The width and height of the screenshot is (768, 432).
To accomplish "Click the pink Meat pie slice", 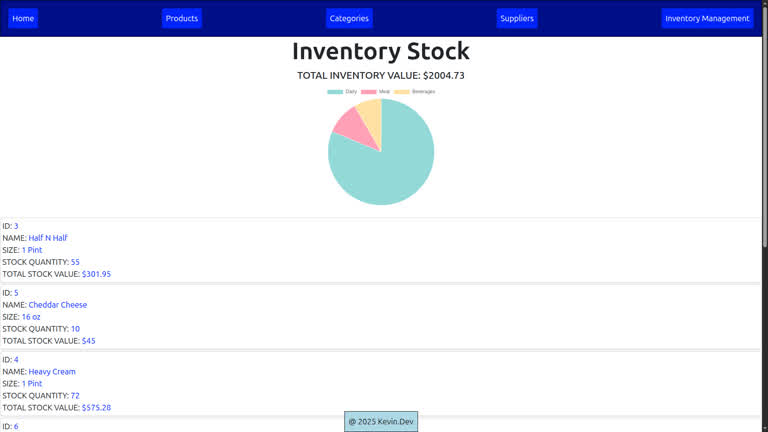I will pyautogui.click(x=356, y=127).
